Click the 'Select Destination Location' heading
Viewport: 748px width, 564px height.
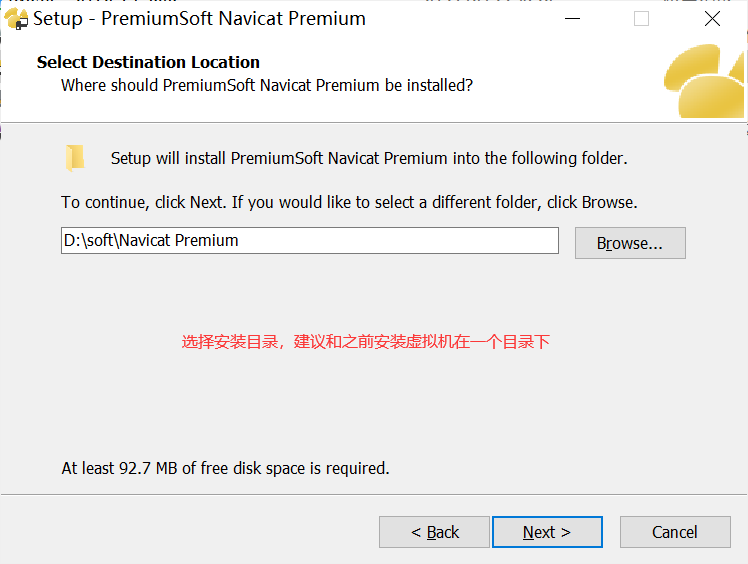(148, 62)
